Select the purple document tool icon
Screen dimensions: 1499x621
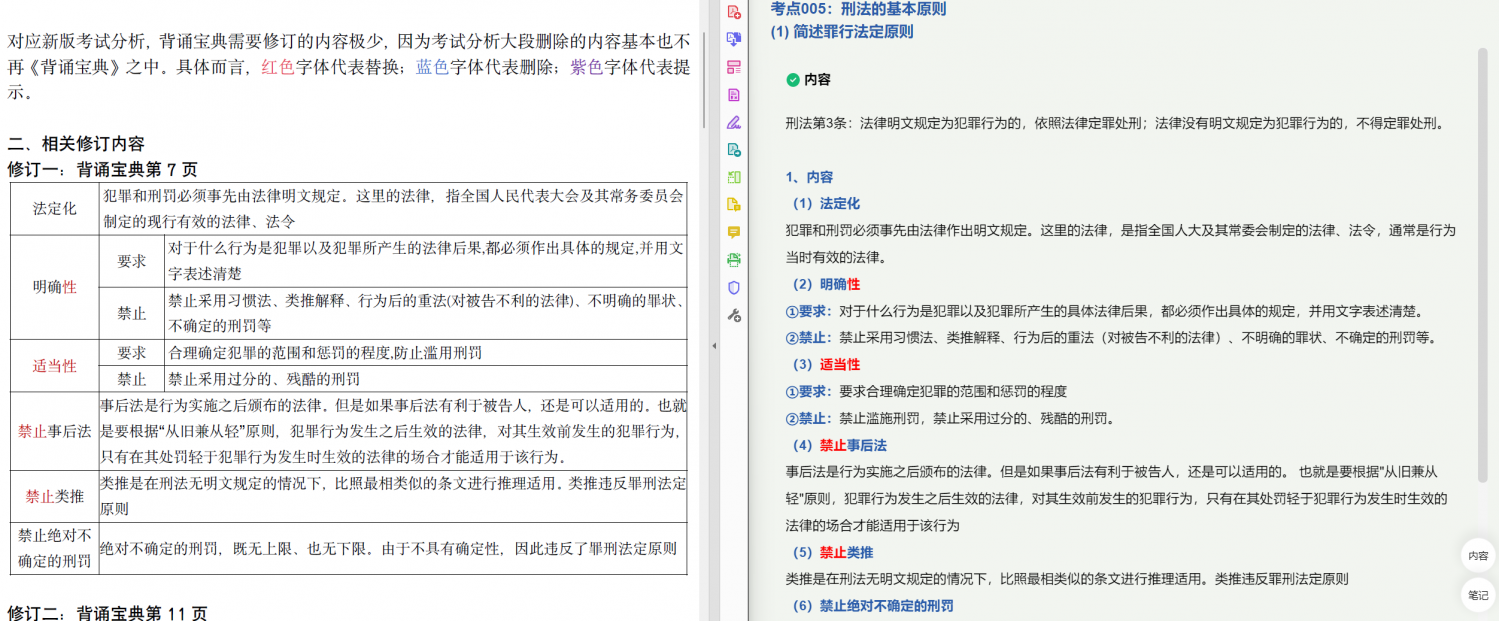[x=734, y=95]
